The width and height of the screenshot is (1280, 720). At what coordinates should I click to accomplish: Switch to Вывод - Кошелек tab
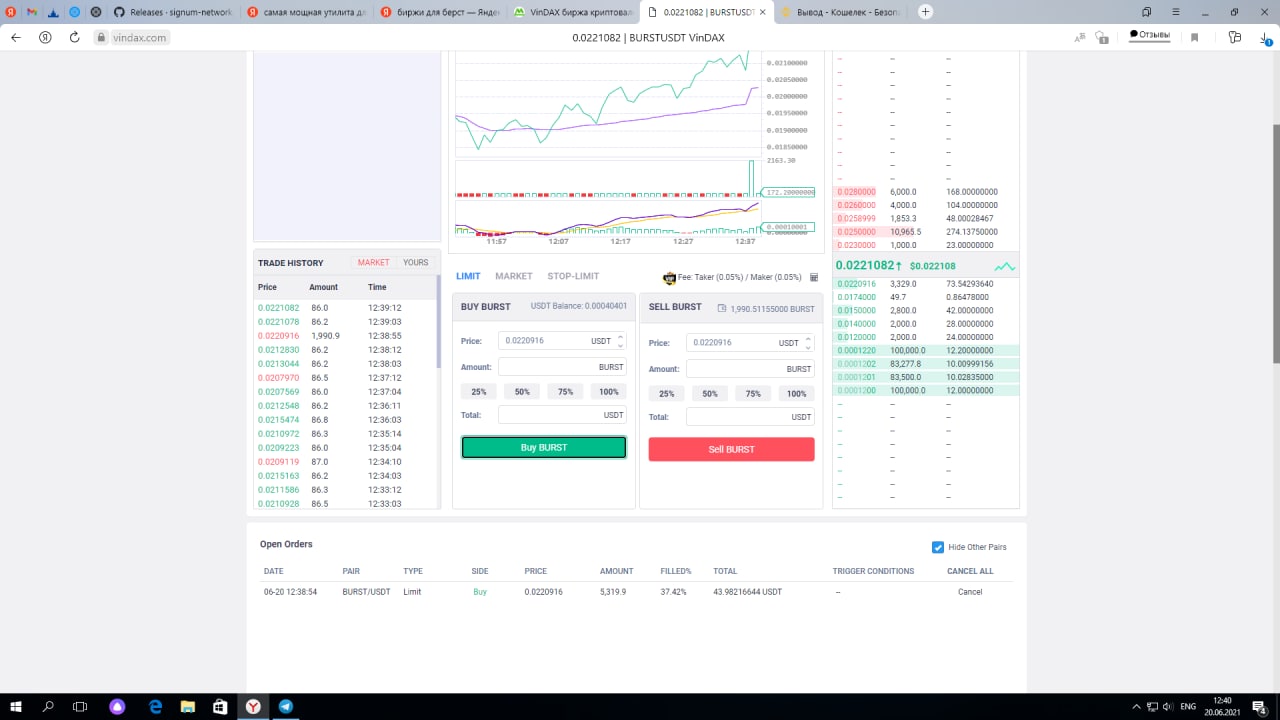point(840,12)
